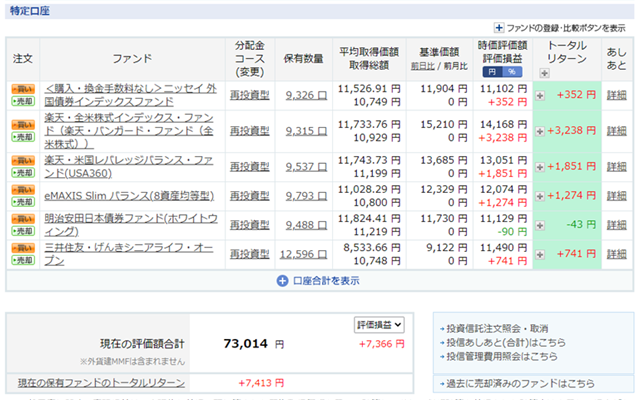Expand total return details for -43 円 row
This screenshot has width=640, height=400.
[541, 224]
